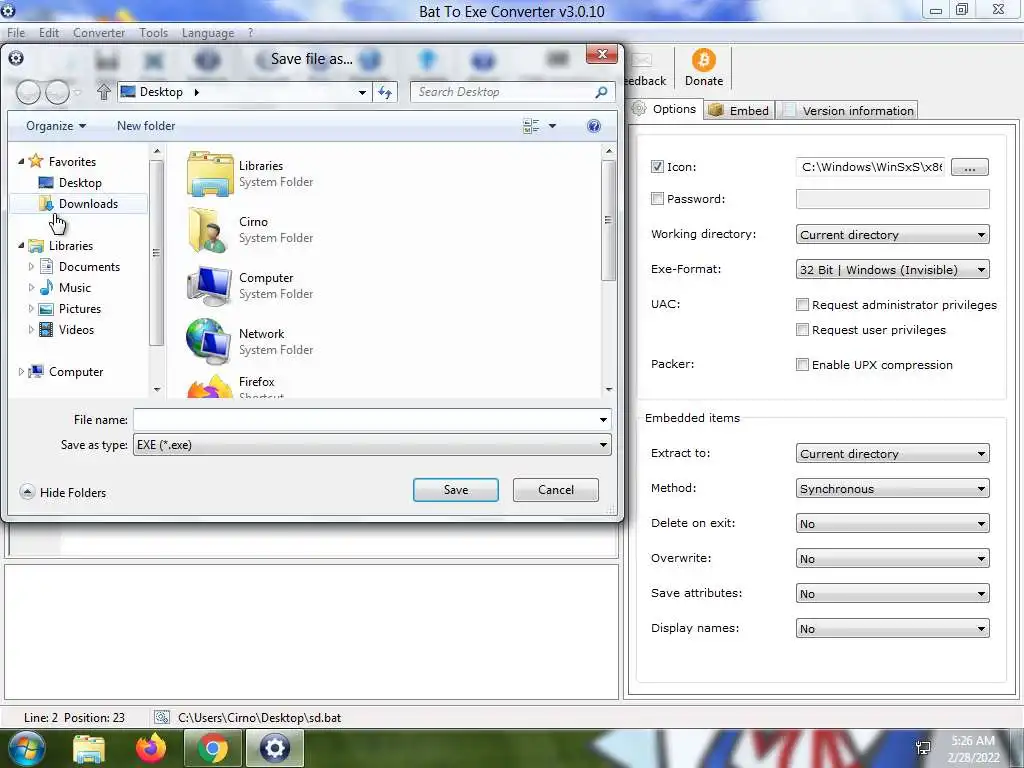
Task: Open the Windows Start orb
Action: (x=26, y=748)
